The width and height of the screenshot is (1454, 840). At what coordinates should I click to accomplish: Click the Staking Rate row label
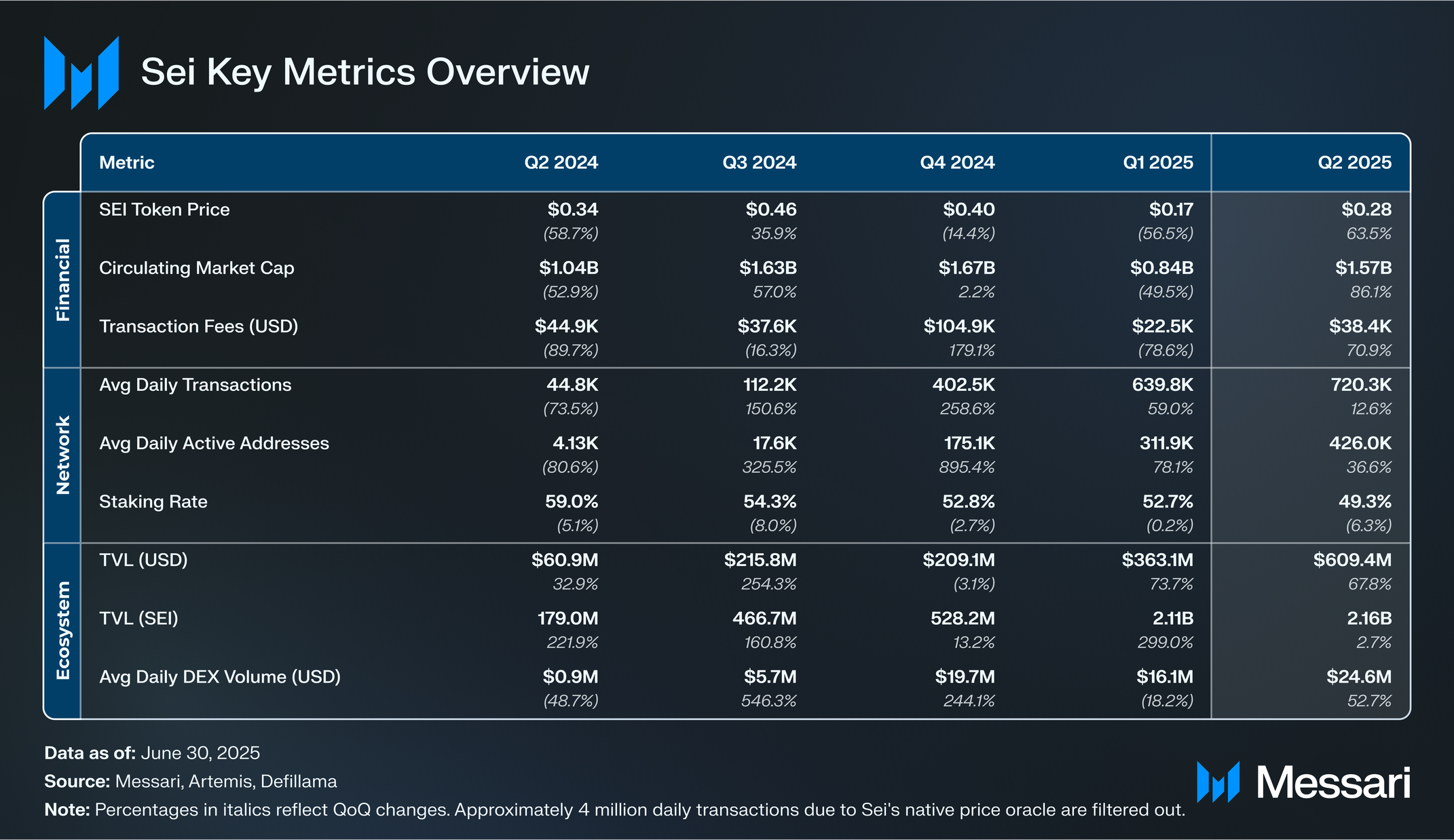pos(153,501)
